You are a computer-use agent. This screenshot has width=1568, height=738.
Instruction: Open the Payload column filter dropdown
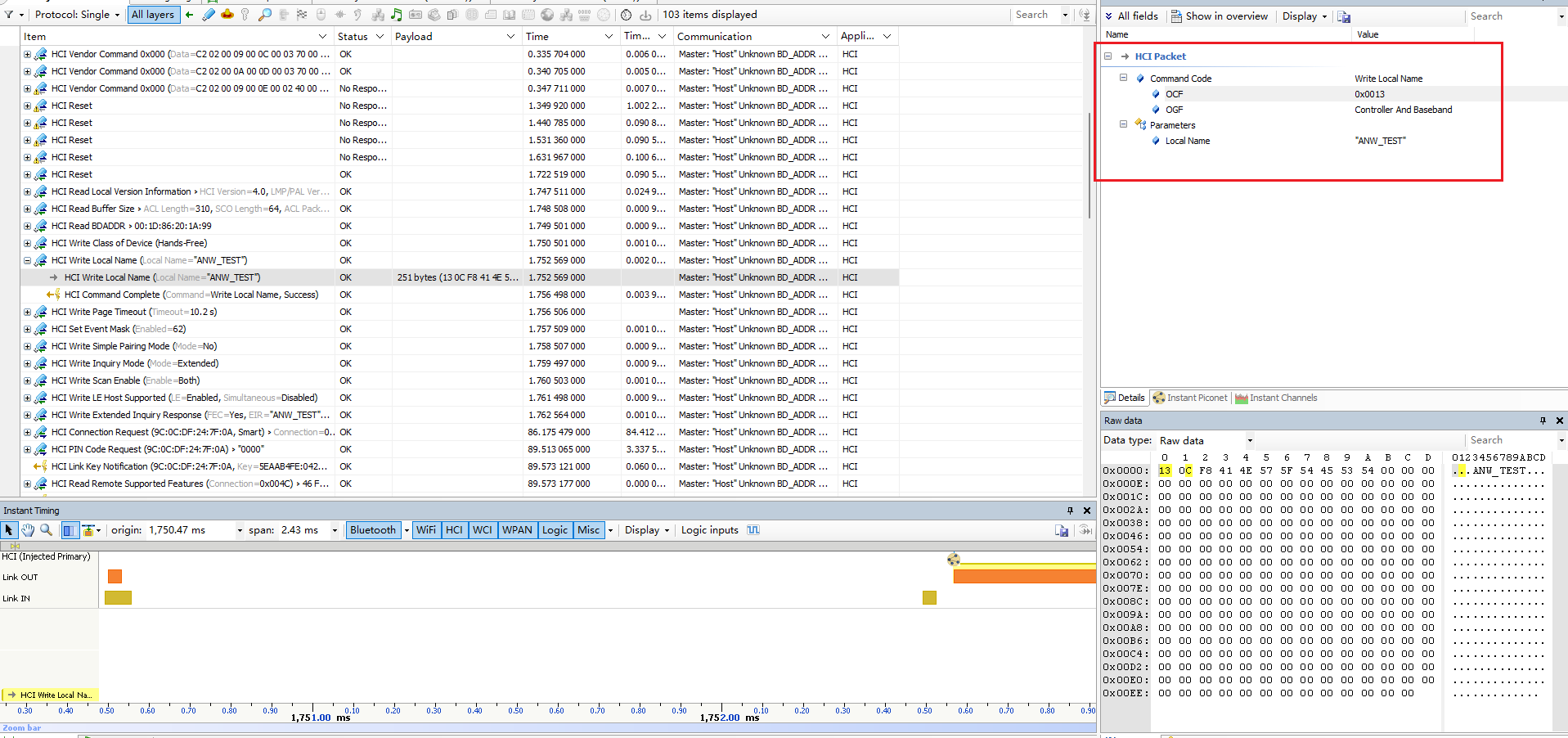coord(510,37)
